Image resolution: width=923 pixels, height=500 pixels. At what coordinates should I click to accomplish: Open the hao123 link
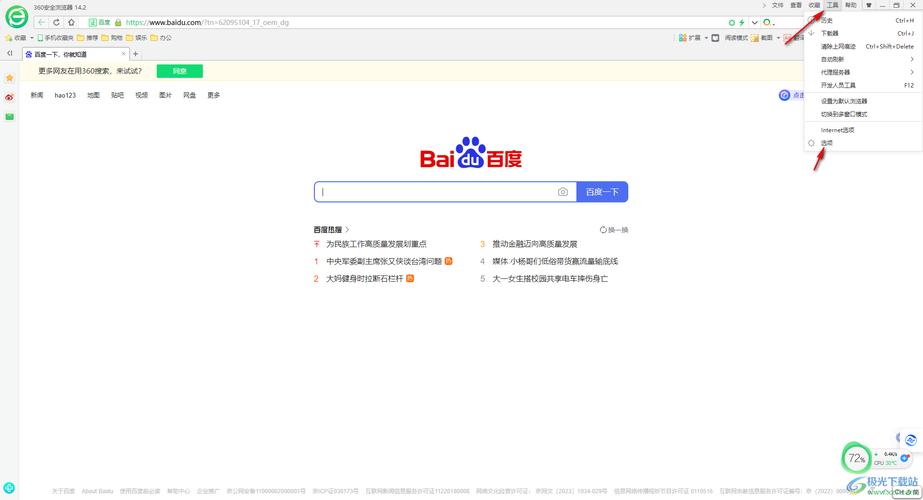pos(65,95)
